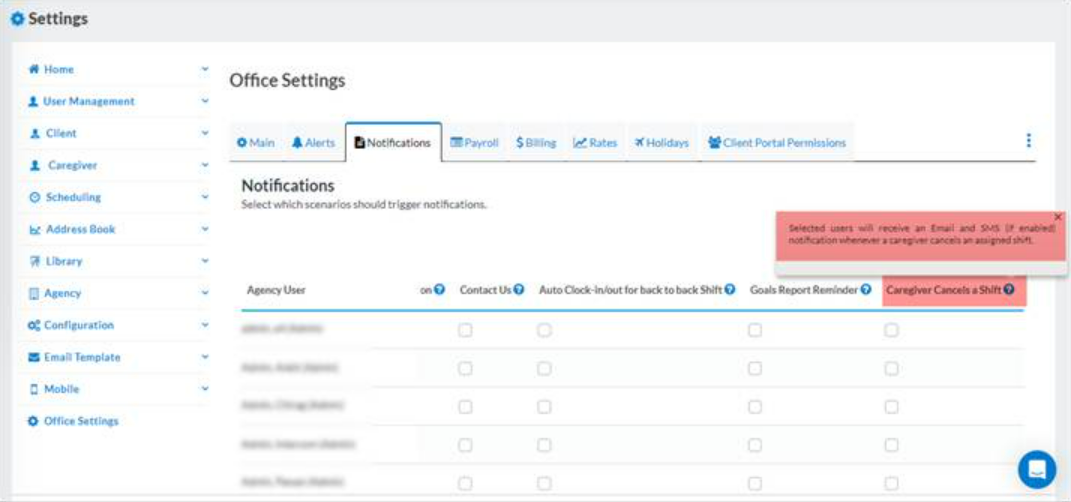1071x502 pixels.
Task: Click the Agency building icon
Action: pos(33,294)
